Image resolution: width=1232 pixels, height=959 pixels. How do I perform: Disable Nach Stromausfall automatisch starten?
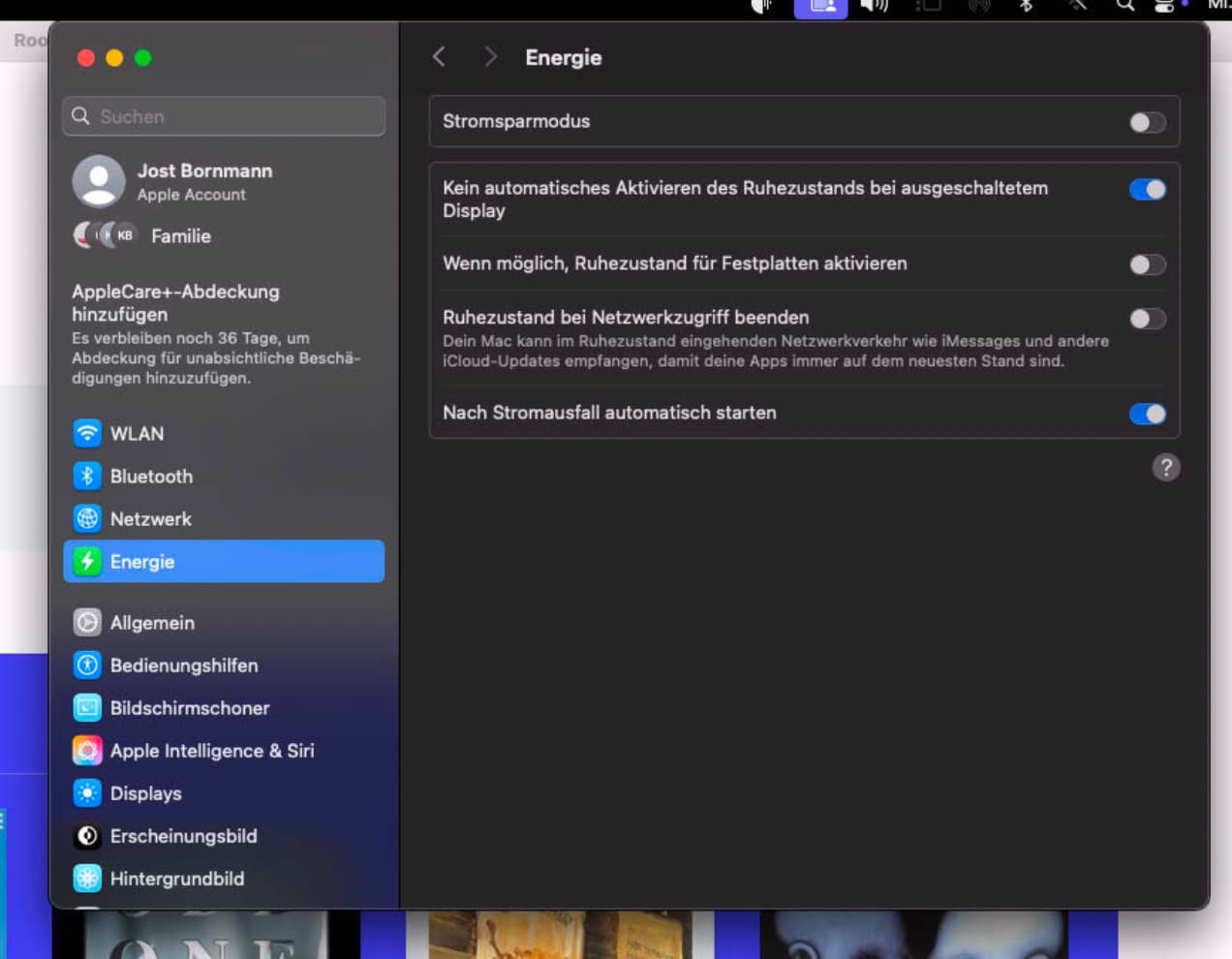1148,414
